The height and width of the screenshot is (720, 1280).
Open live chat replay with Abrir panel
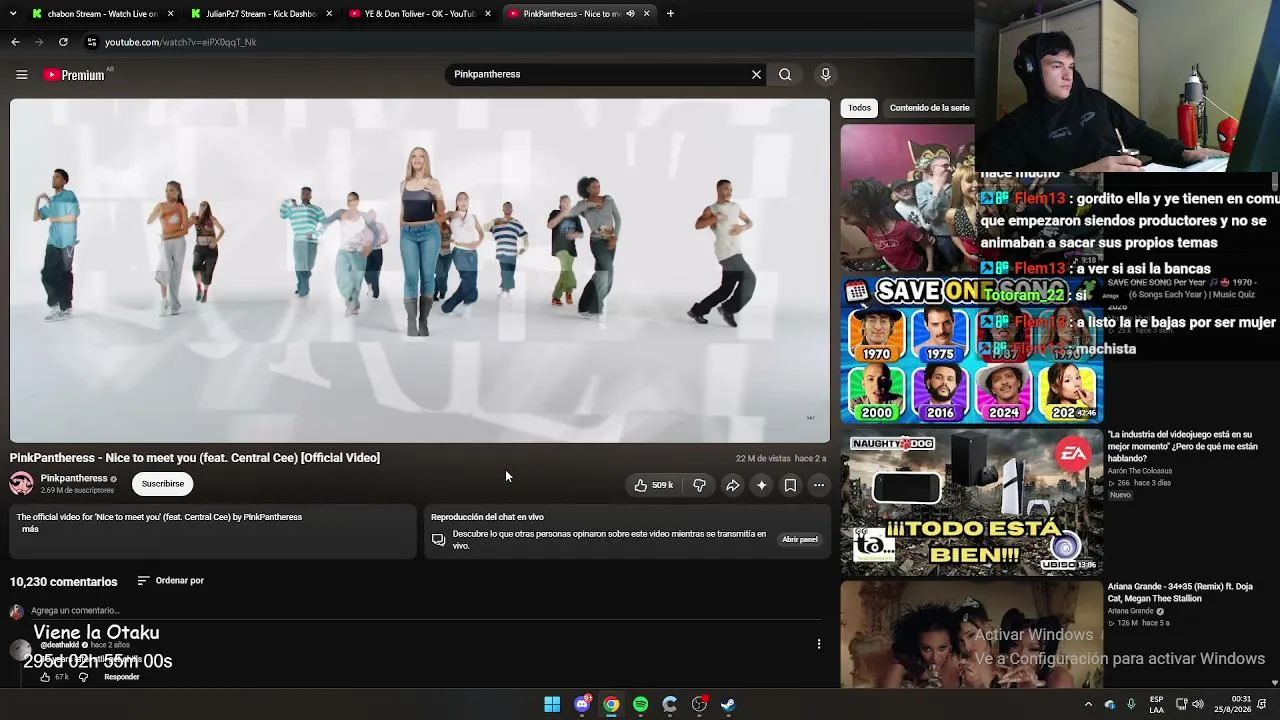coord(799,540)
